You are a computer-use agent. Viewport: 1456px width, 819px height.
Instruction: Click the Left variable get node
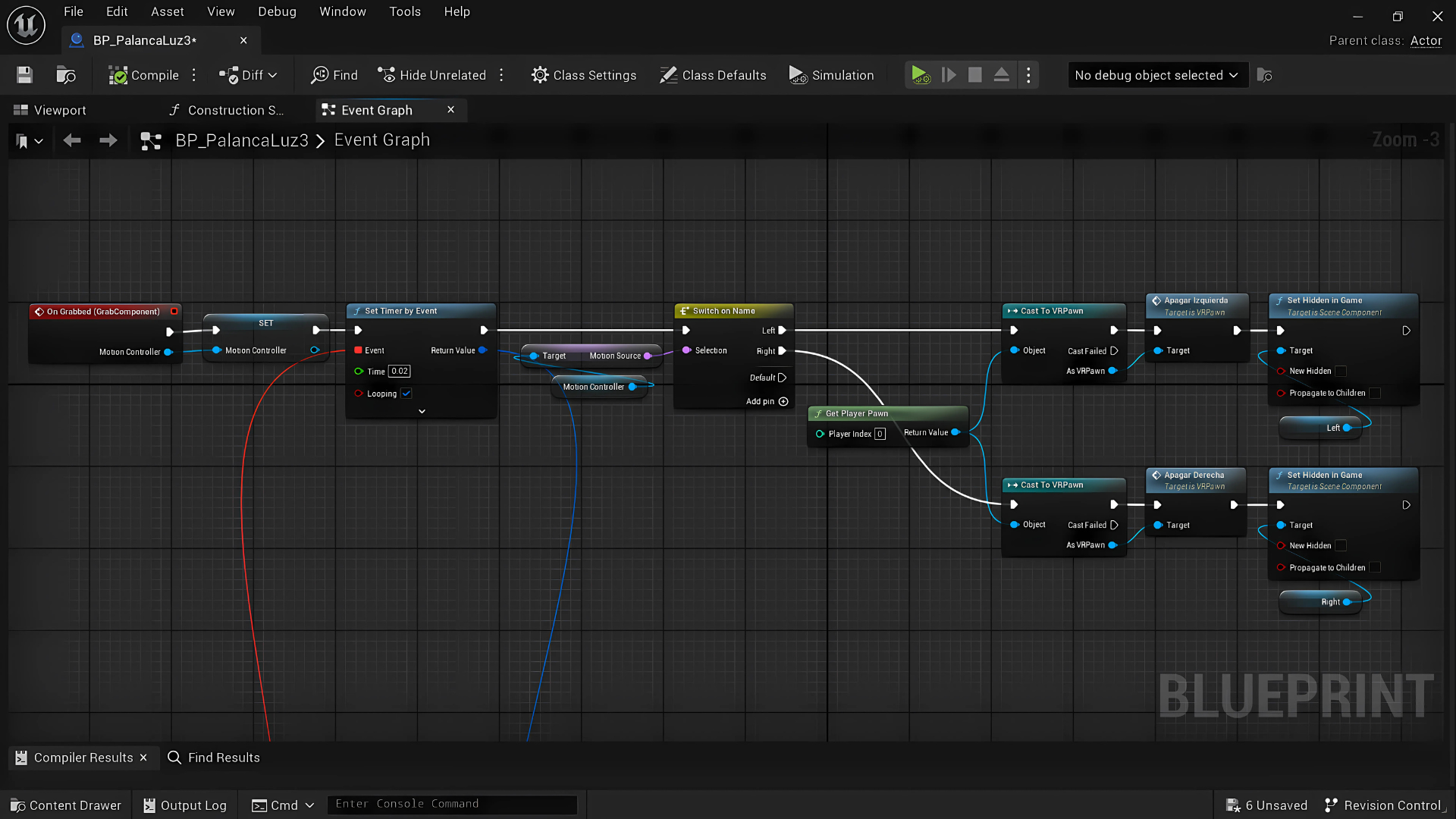pos(1321,428)
